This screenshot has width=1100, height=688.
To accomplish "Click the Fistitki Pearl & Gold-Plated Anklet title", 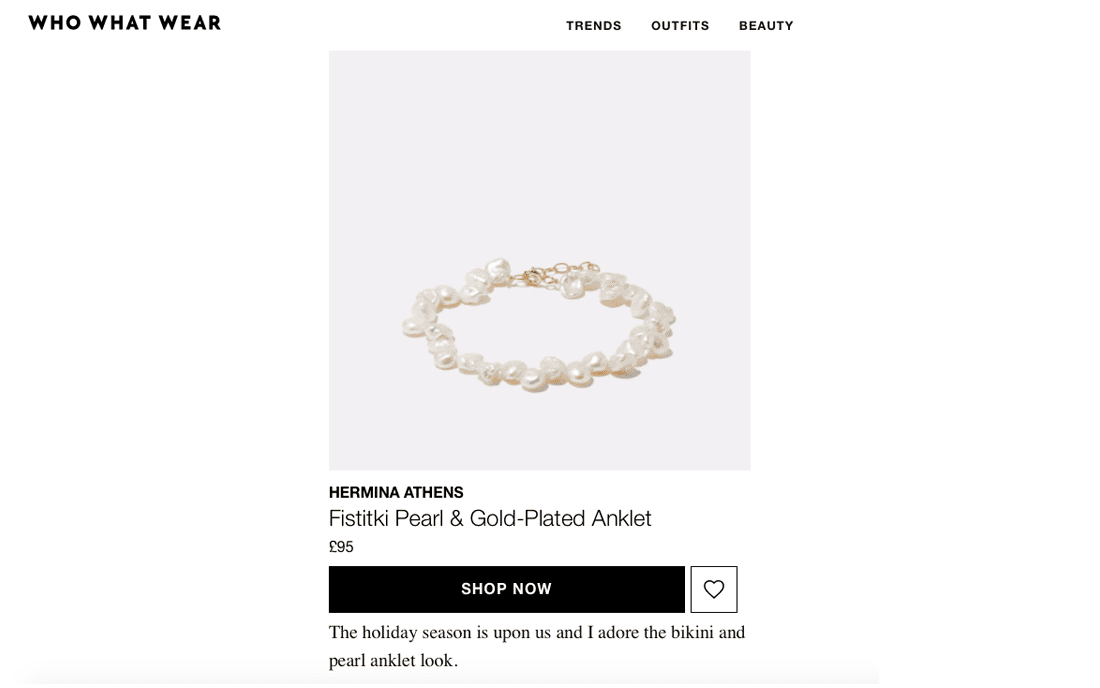I will (x=490, y=518).
